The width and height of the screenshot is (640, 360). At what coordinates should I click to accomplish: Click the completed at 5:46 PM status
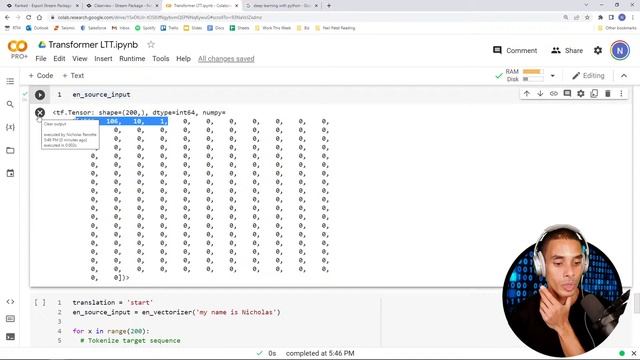(x=320, y=353)
